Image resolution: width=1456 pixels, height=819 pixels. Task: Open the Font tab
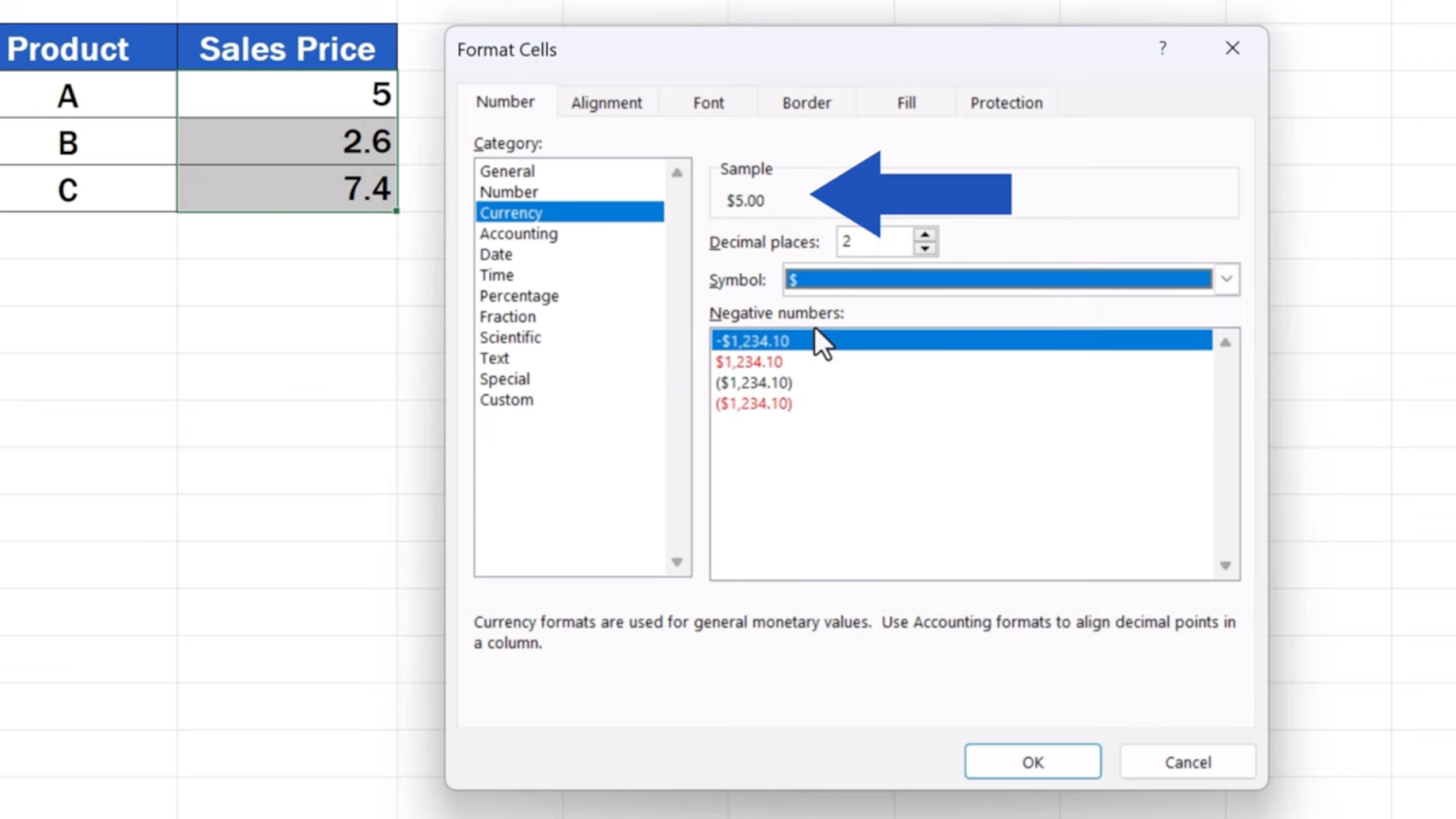707,102
